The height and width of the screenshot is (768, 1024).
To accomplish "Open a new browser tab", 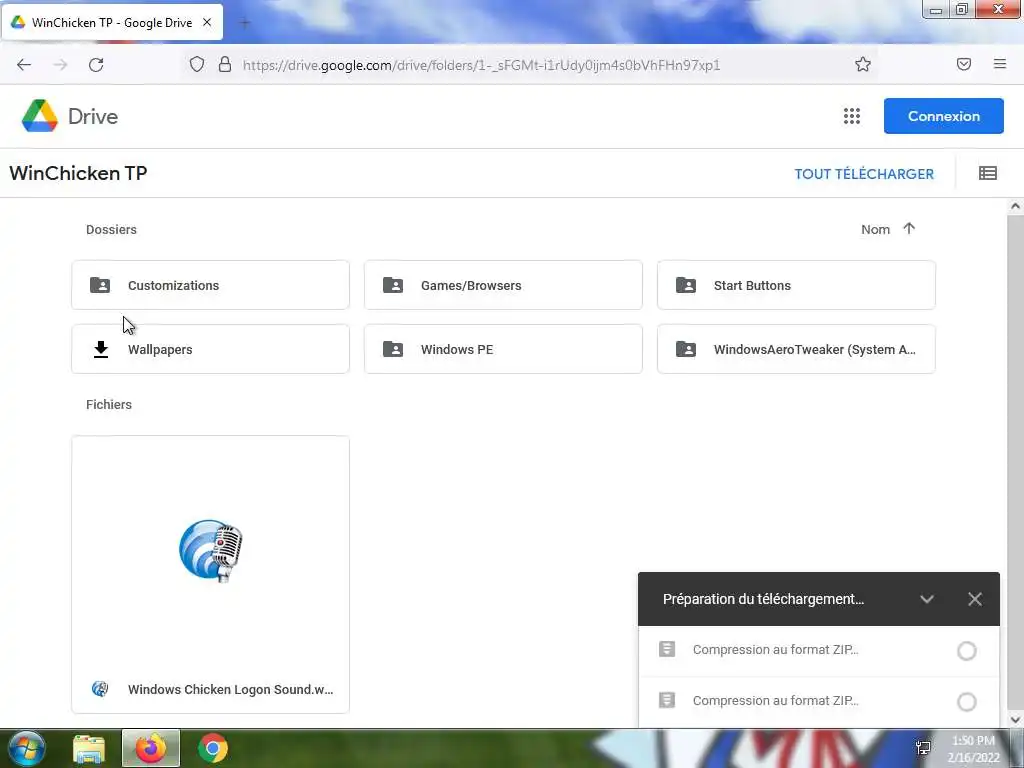I will (x=245, y=23).
